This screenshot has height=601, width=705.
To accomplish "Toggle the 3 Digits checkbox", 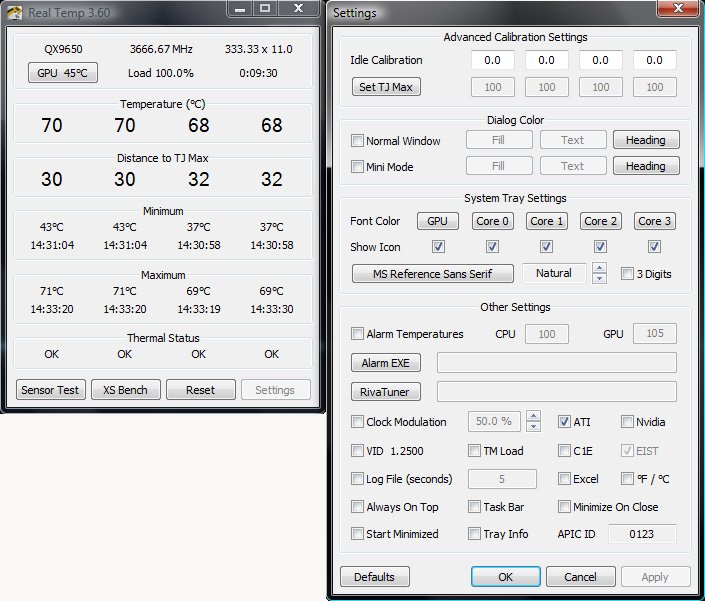I will coord(627,274).
